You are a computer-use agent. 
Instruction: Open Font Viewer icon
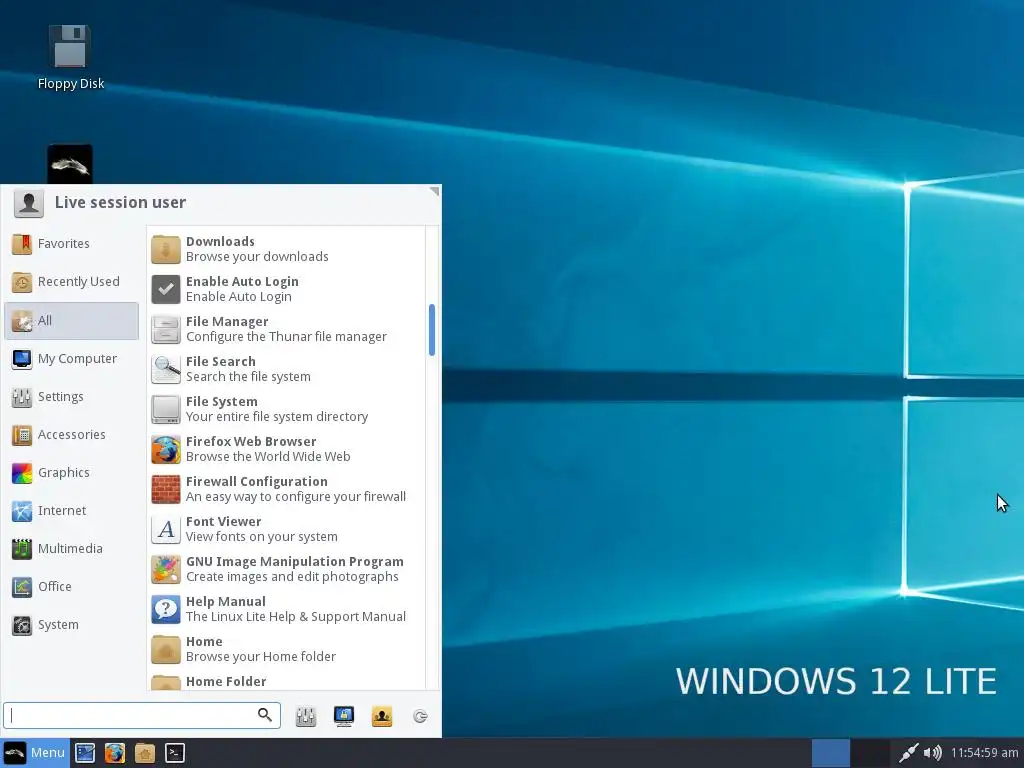166,529
